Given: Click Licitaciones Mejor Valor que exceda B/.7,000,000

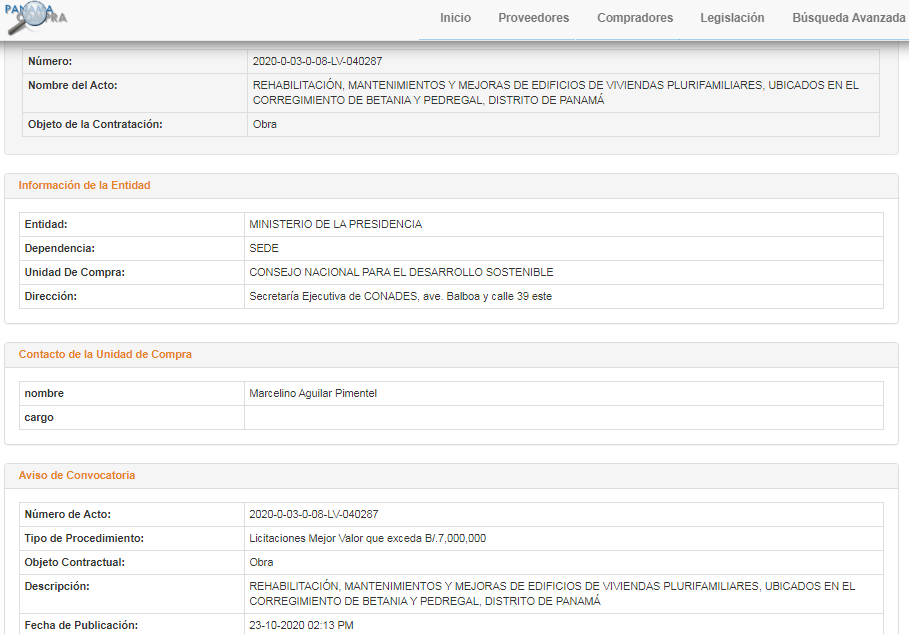Looking at the screenshot, I should pos(368,538).
